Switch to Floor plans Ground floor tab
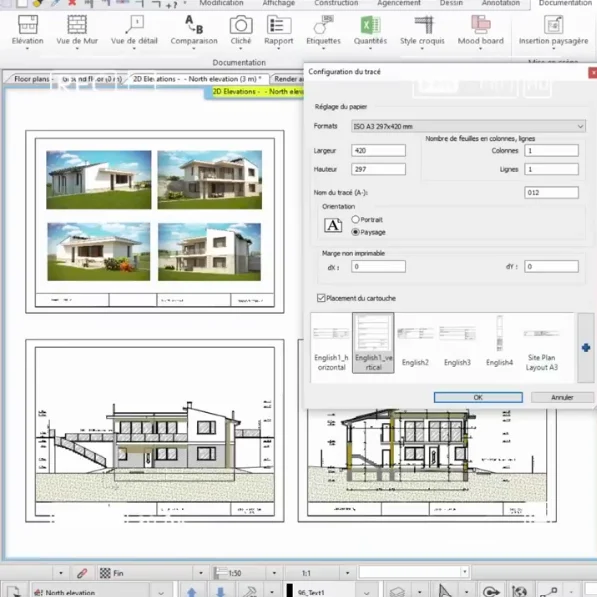This screenshot has height=597, width=597. click(x=68, y=79)
